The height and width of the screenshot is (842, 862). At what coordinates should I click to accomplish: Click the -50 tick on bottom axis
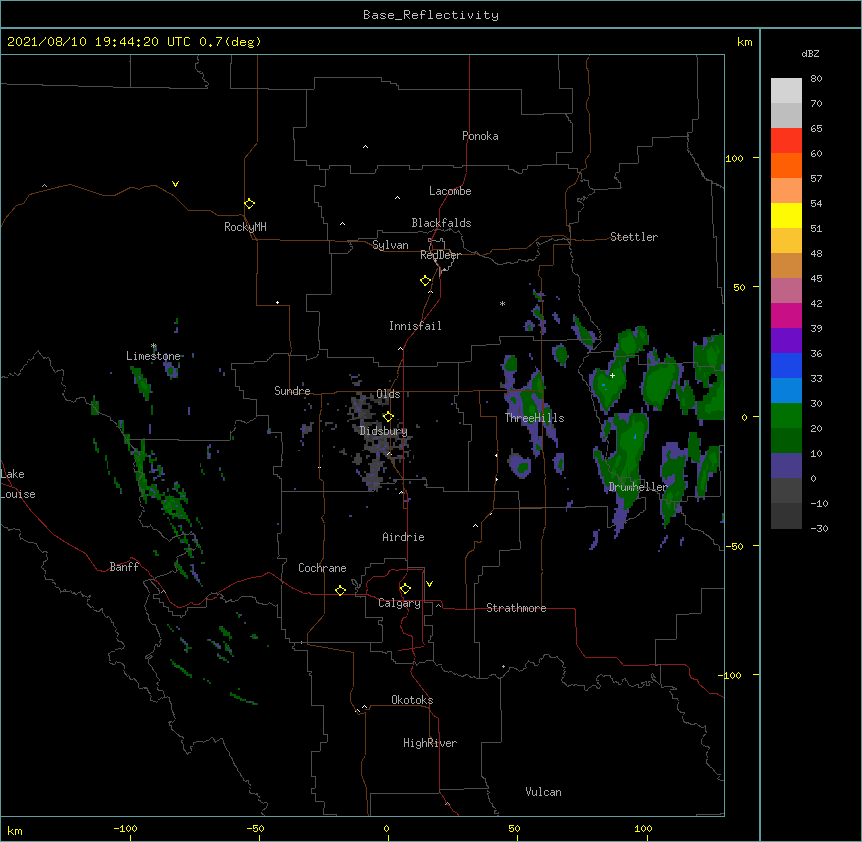(x=255, y=828)
